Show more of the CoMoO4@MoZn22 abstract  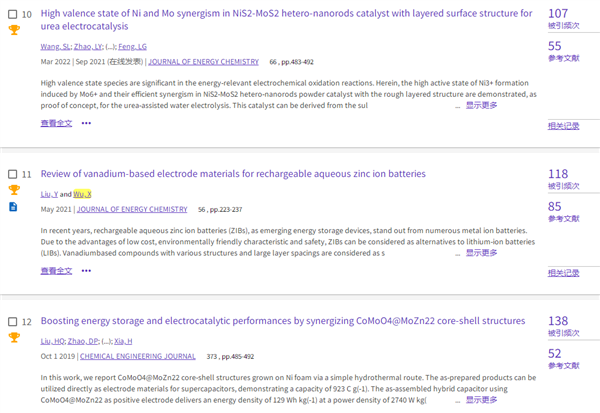(481, 400)
